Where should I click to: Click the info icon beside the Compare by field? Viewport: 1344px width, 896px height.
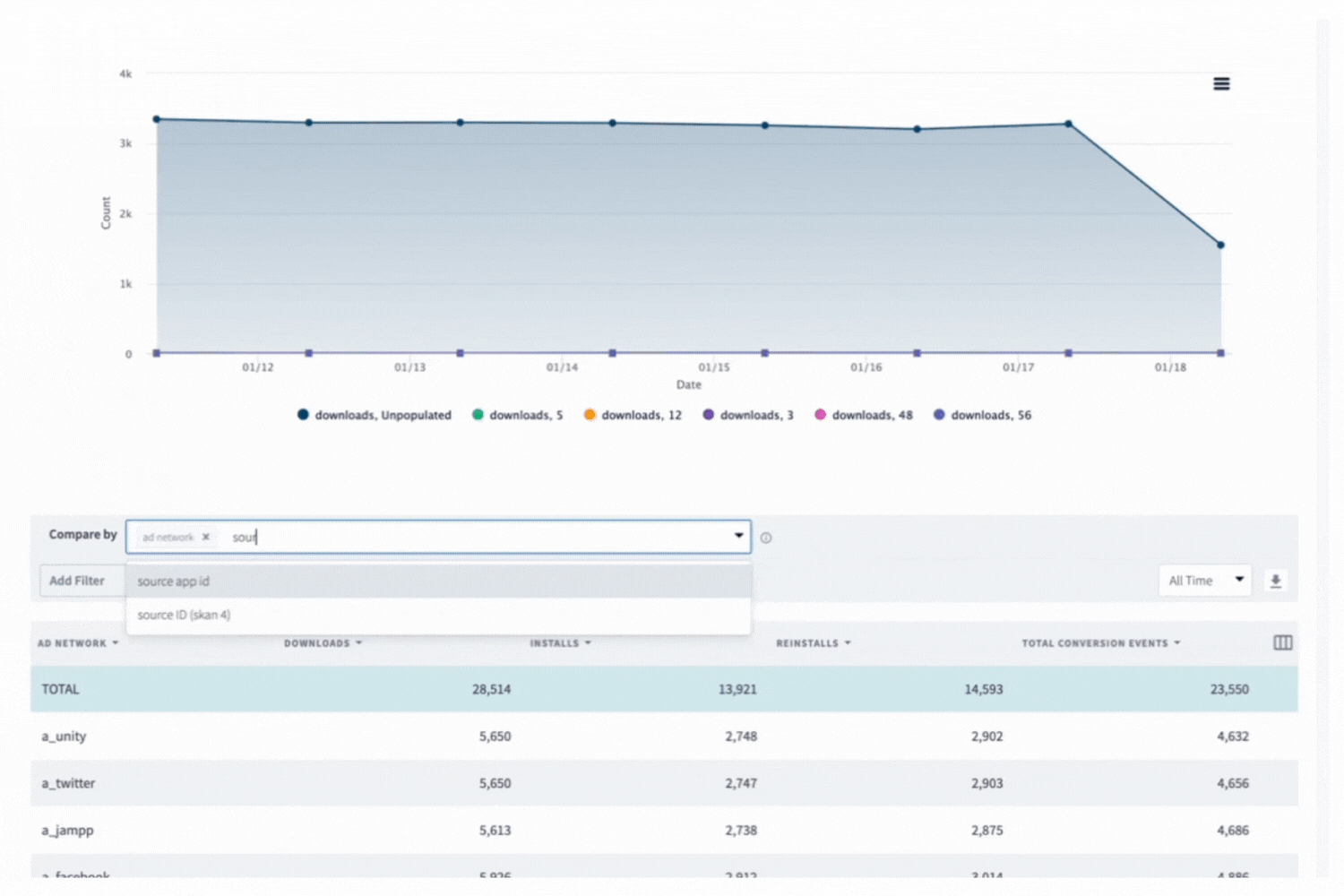pos(765,537)
